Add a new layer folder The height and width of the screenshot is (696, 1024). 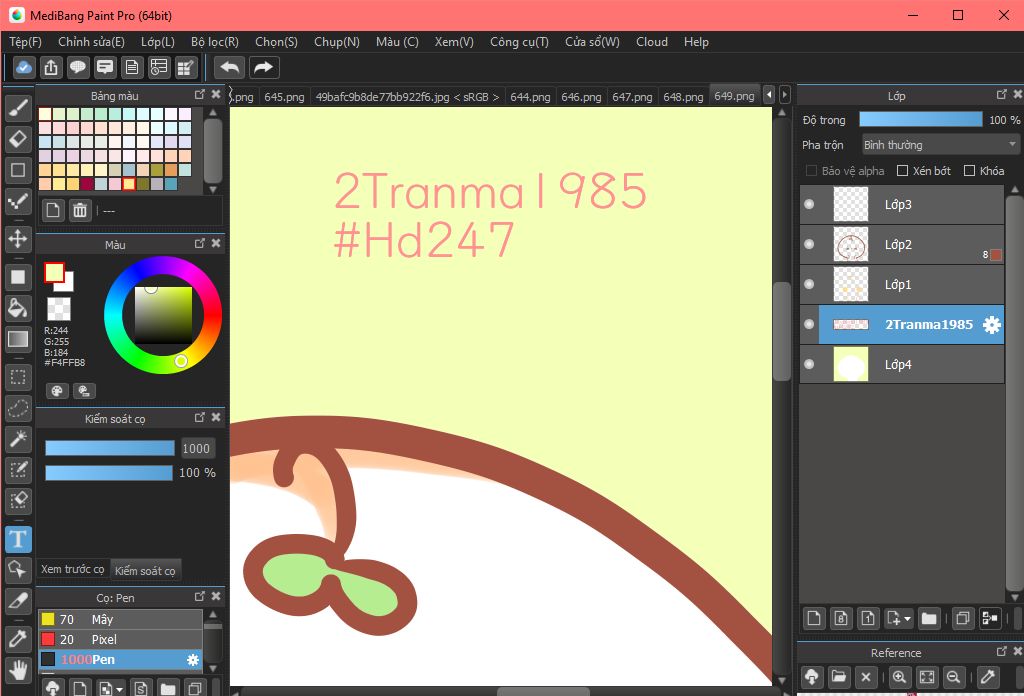[929, 618]
